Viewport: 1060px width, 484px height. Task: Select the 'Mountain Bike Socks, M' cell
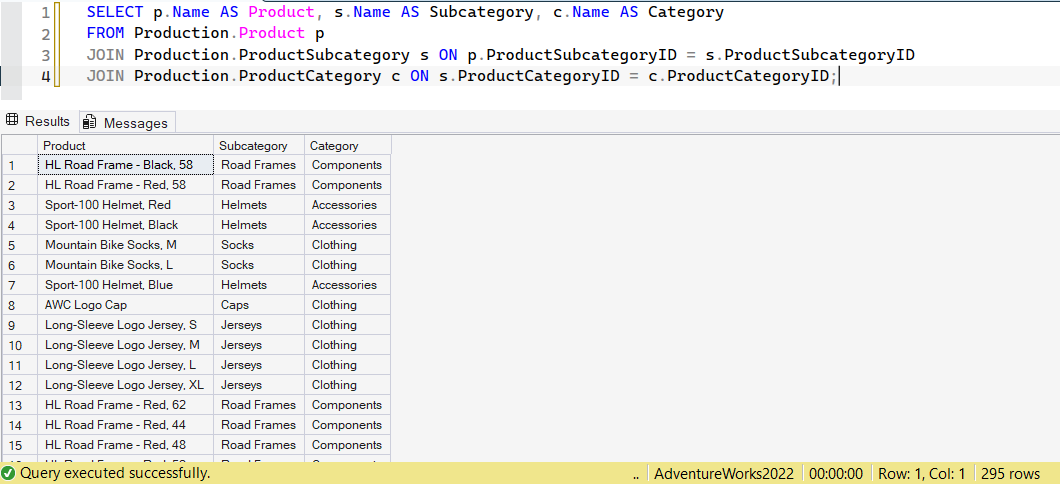126,245
